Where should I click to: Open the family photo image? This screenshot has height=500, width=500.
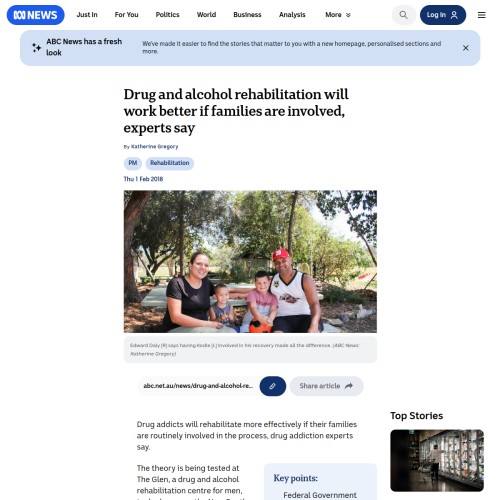[250, 261]
